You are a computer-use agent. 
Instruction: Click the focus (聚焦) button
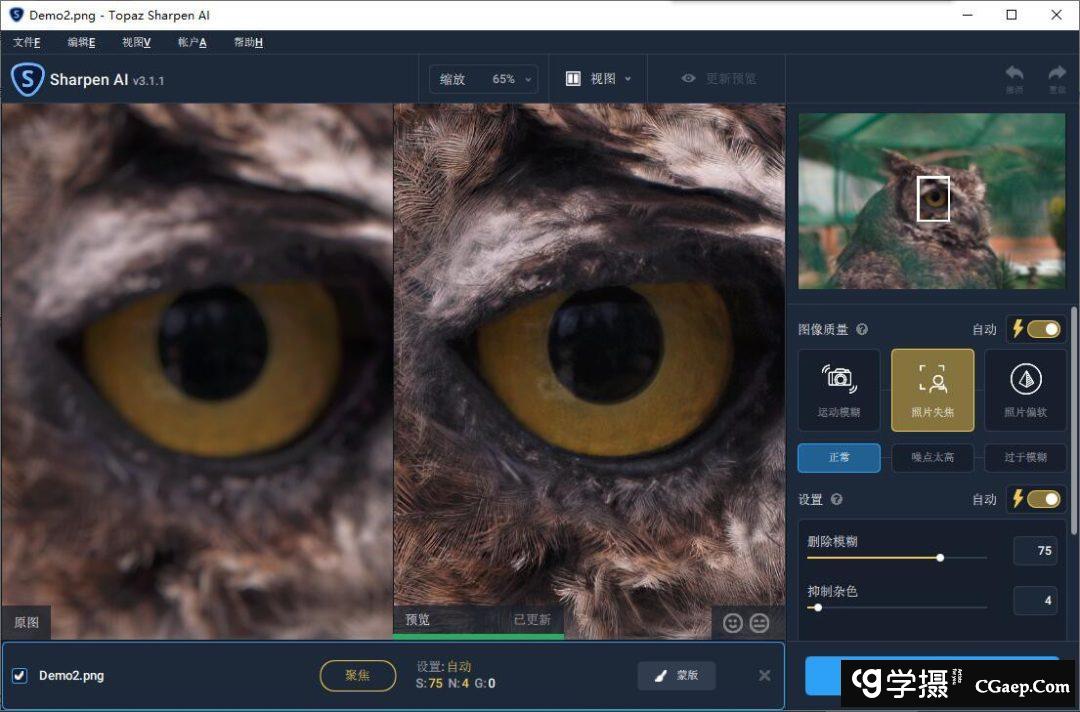tap(357, 675)
